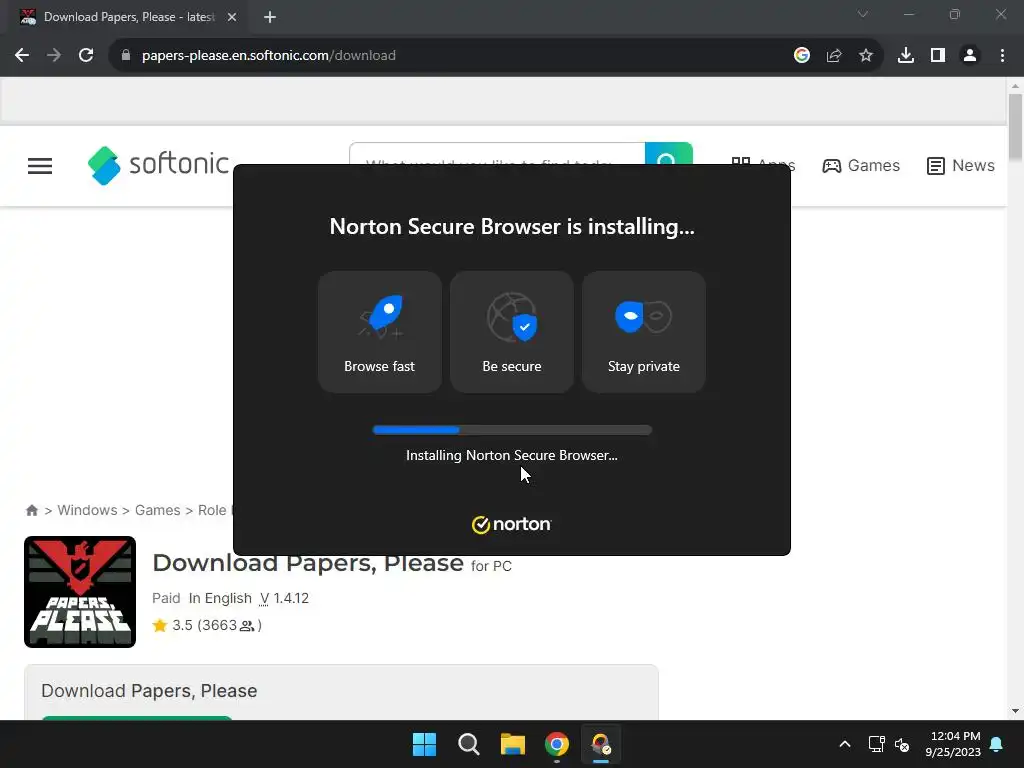Click the Norton logo in dialog
This screenshot has width=1024, height=768.
[x=511, y=524]
